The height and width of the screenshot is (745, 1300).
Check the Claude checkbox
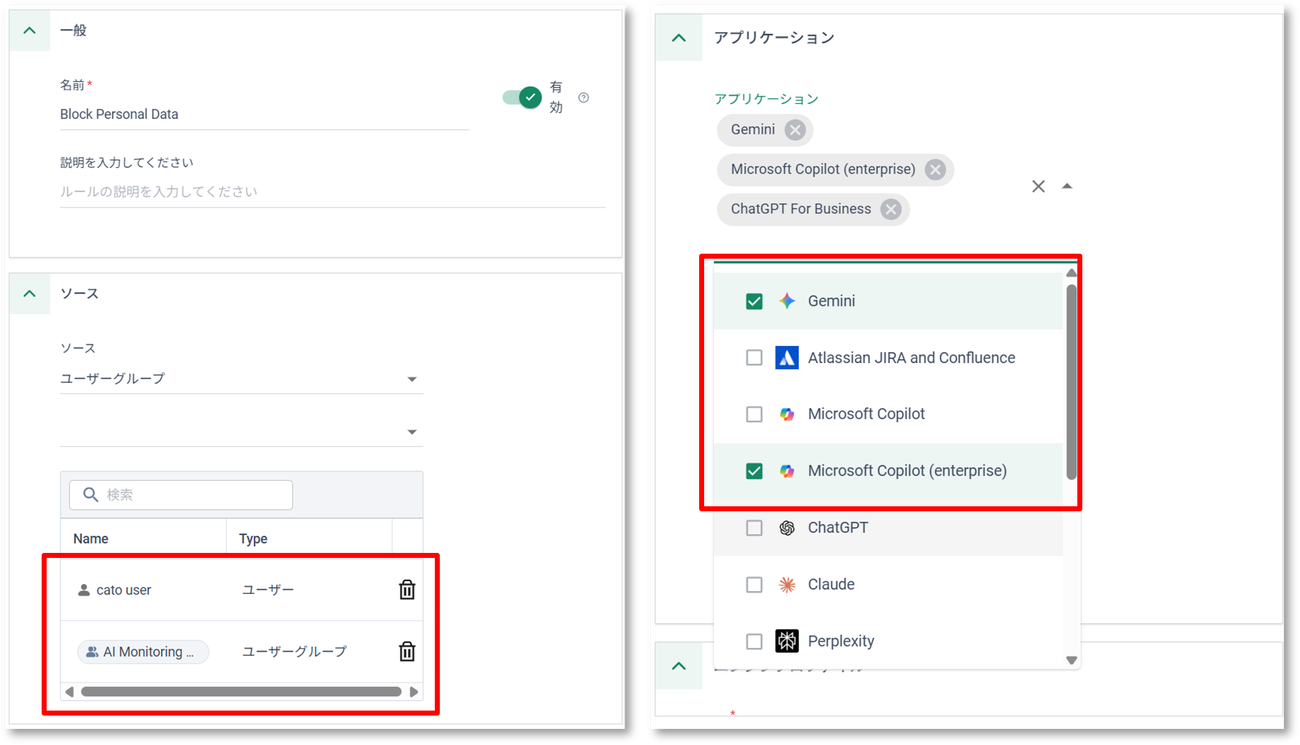click(755, 585)
